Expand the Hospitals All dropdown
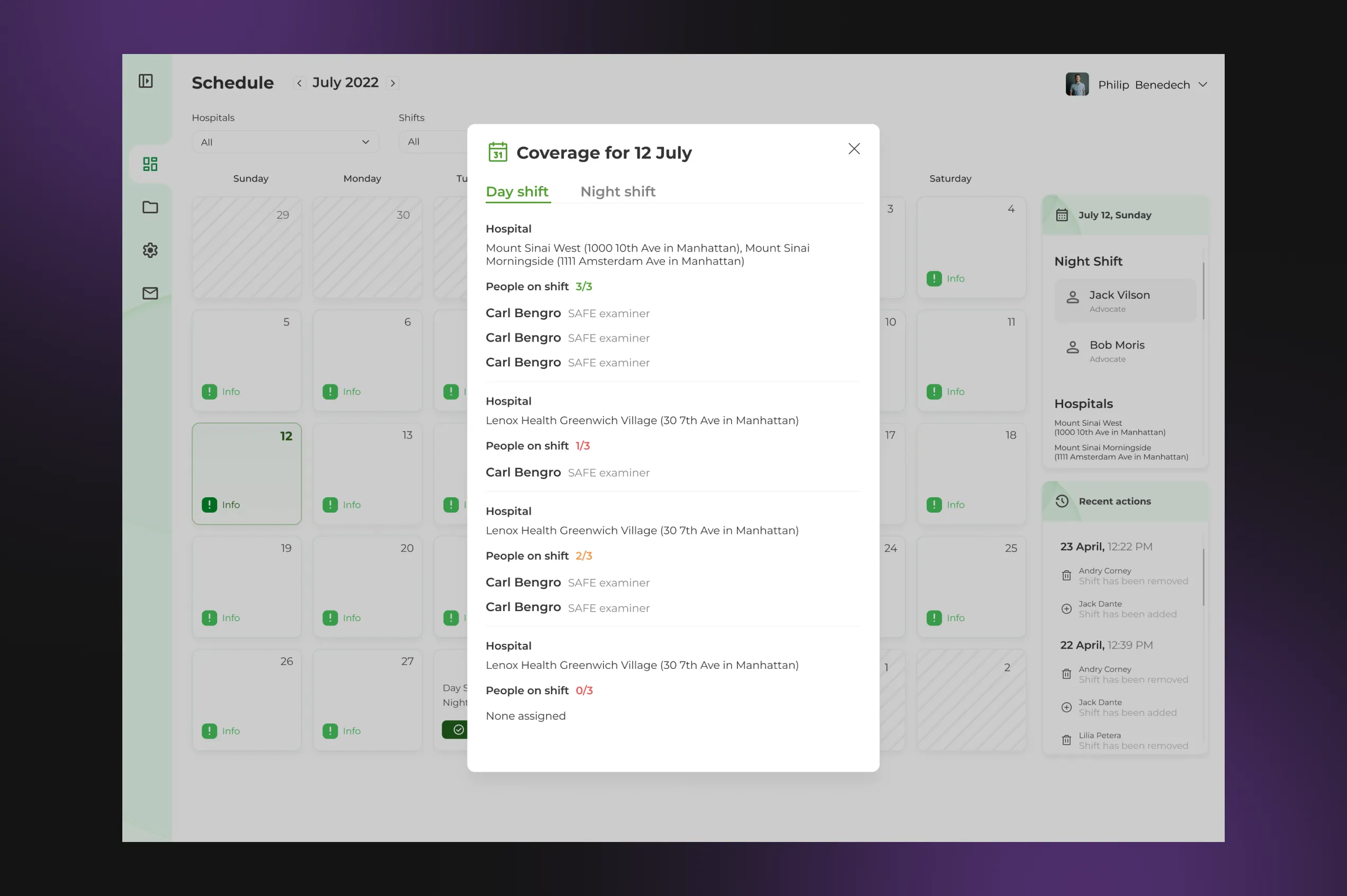Image resolution: width=1347 pixels, height=896 pixels. 285,142
